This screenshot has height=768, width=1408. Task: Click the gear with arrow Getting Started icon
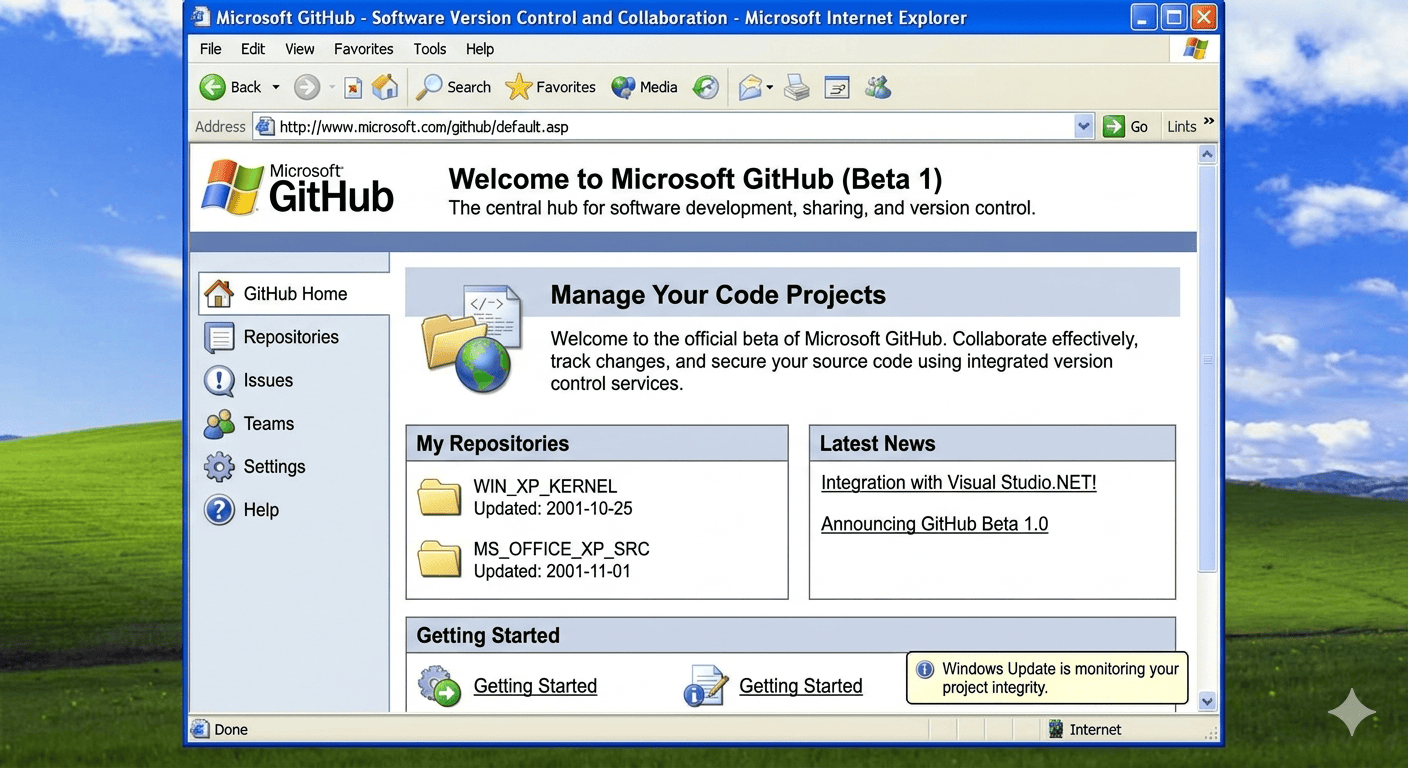pos(439,687)
